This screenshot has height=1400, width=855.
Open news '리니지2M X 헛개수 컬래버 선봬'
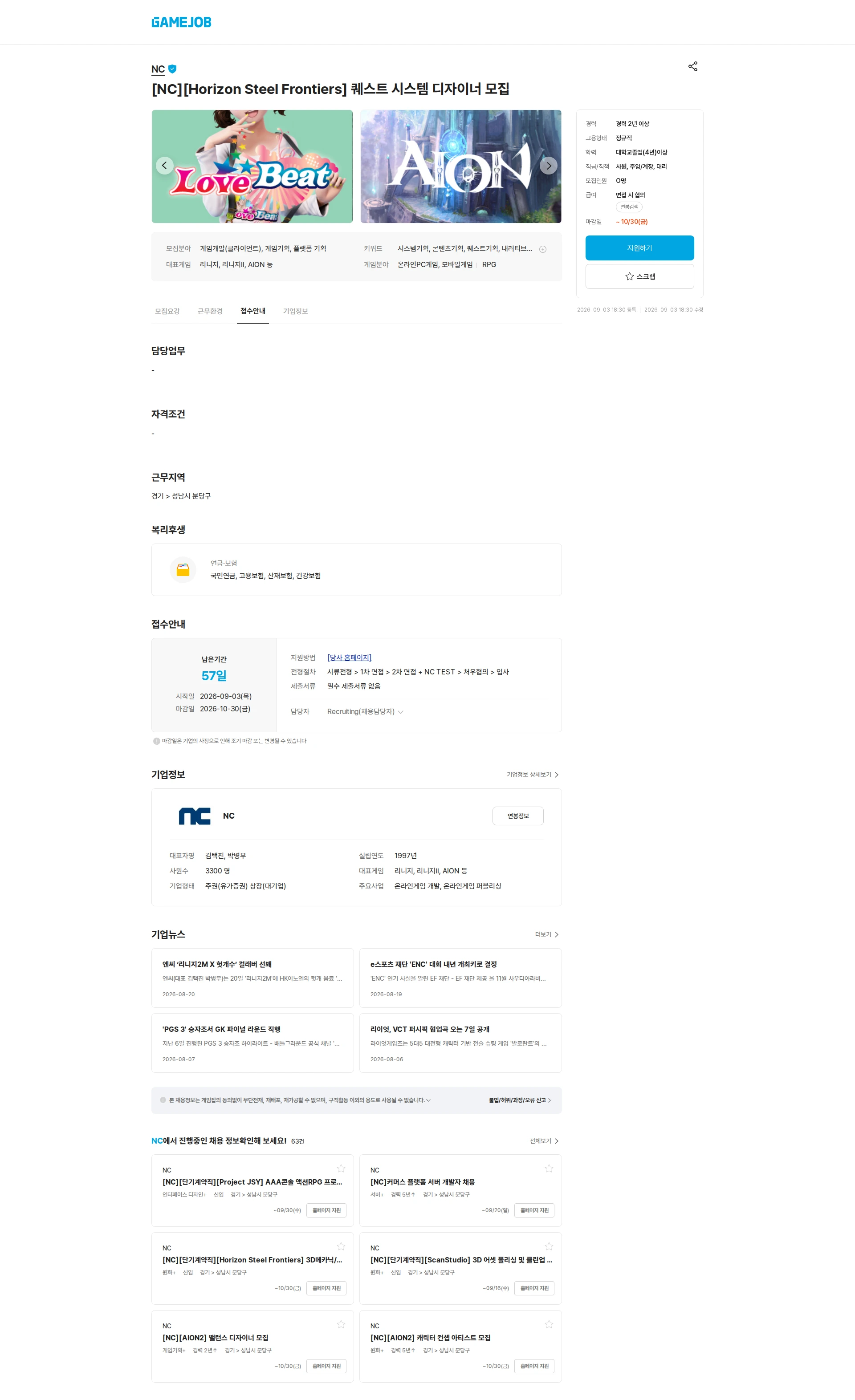[216, 964]
